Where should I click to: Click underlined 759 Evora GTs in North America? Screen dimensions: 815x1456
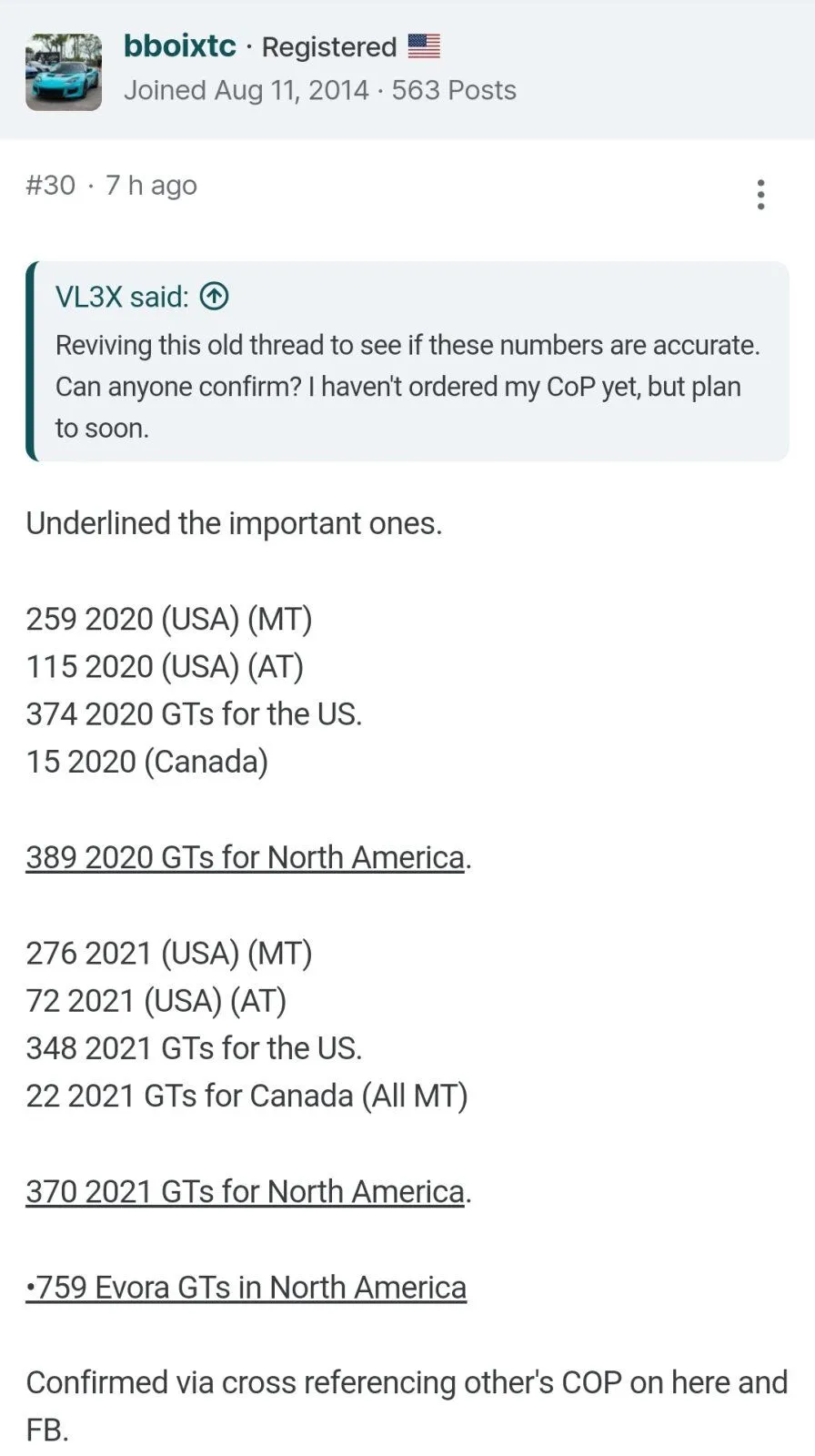[x=247, y=1287]
